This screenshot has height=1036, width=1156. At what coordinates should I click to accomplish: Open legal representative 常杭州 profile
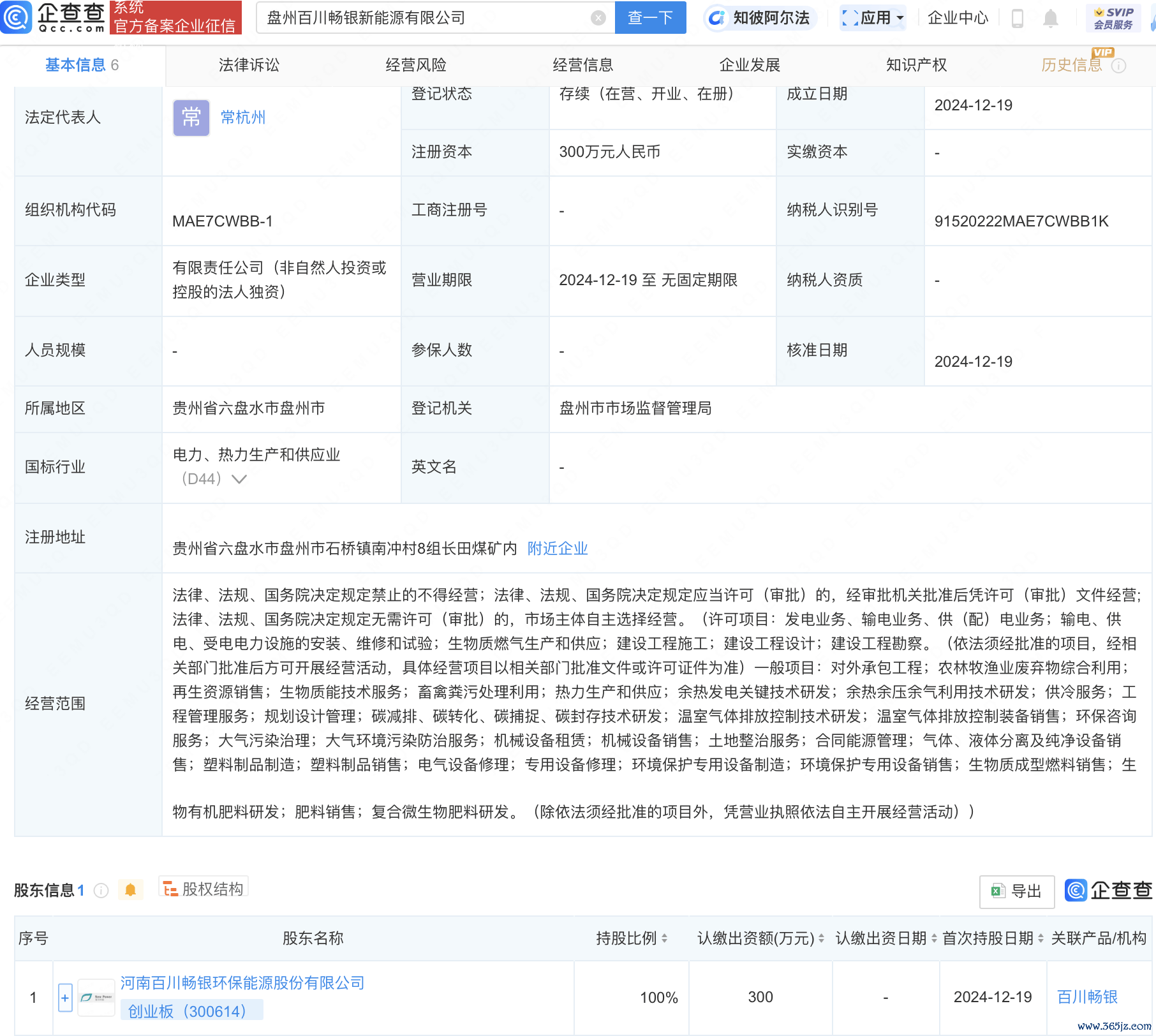tap(243, 117)
